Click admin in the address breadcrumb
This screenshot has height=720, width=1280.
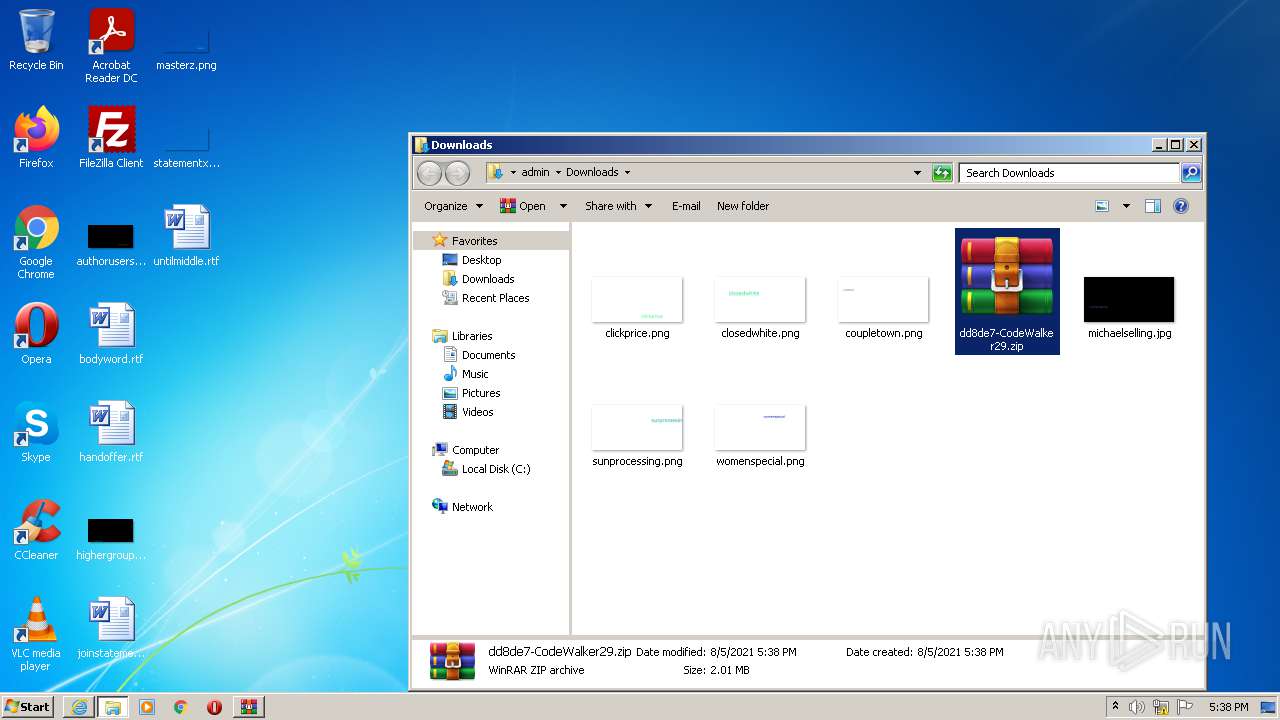[535, 173]
